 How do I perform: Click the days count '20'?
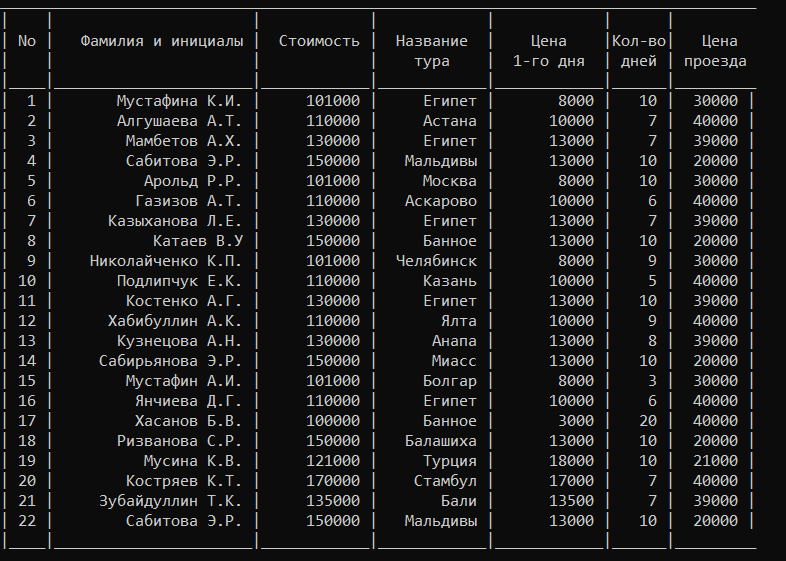click(x=648, y=421)
